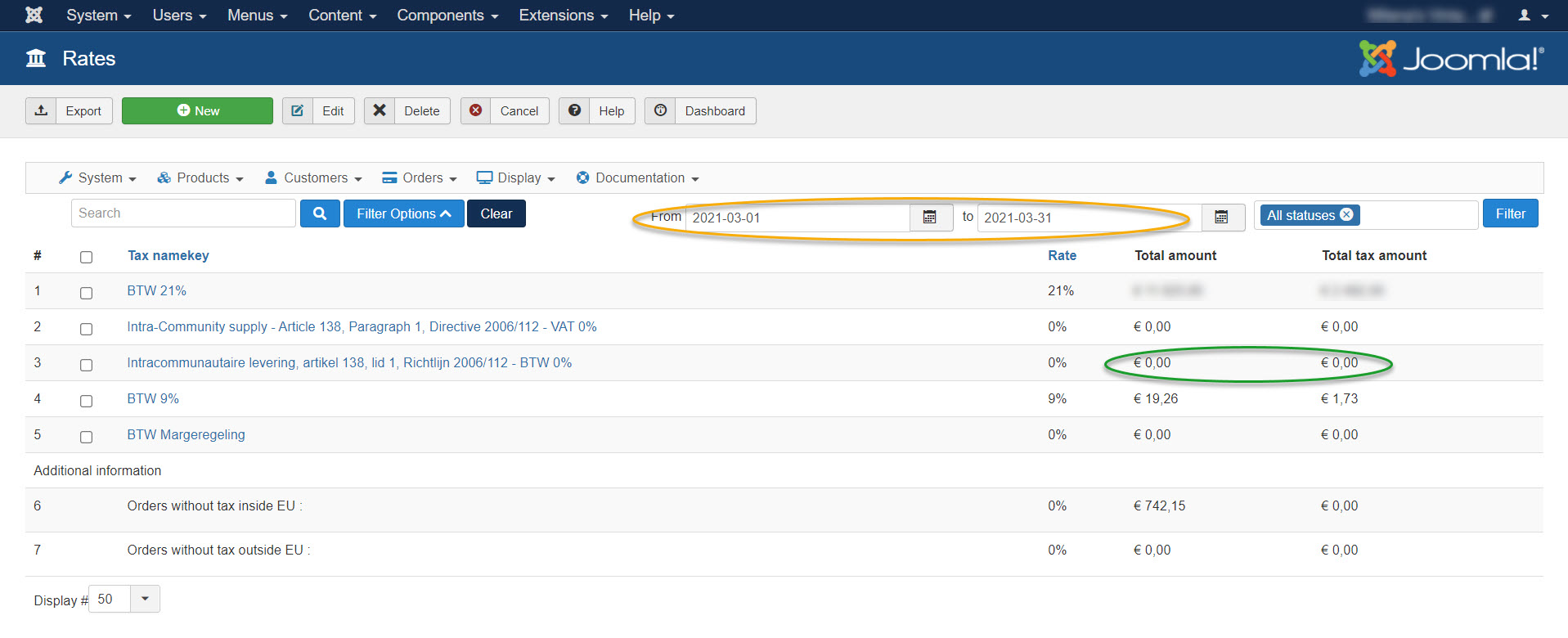Open the System dropdown in top menu
1568x638 pixels.
[98, 16]
